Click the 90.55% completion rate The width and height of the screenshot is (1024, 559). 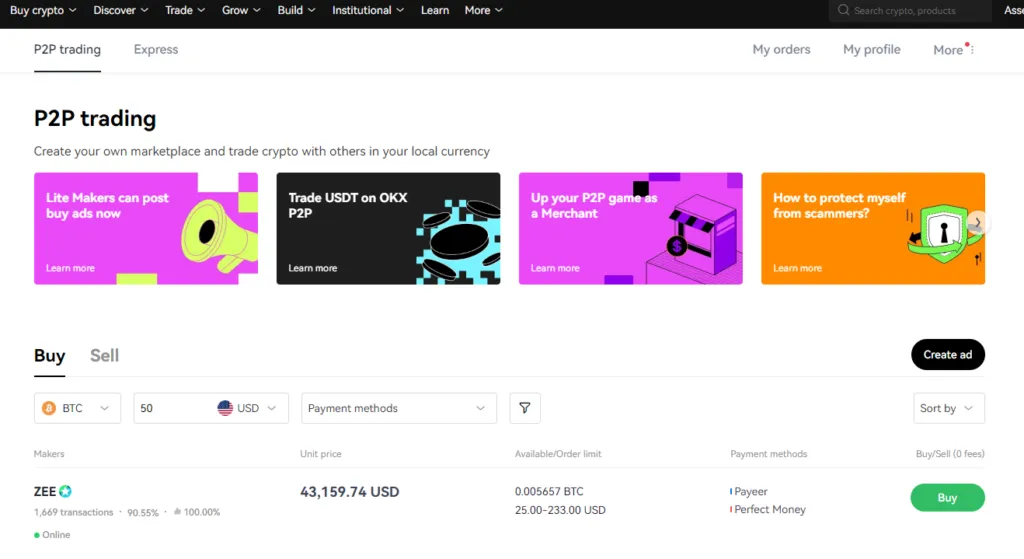[x=142, y=513]
